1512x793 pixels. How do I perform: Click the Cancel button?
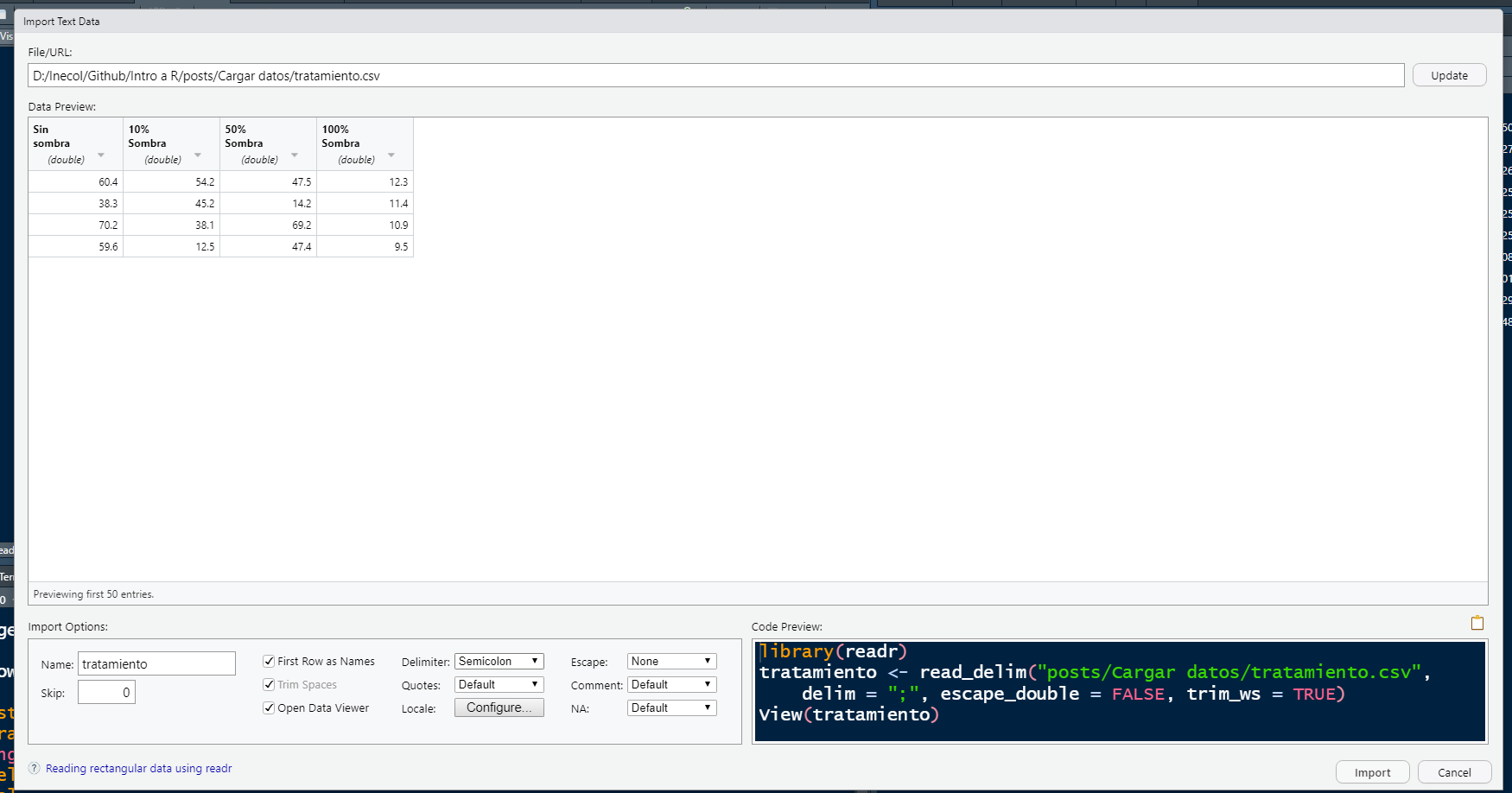pos(1454,772)
